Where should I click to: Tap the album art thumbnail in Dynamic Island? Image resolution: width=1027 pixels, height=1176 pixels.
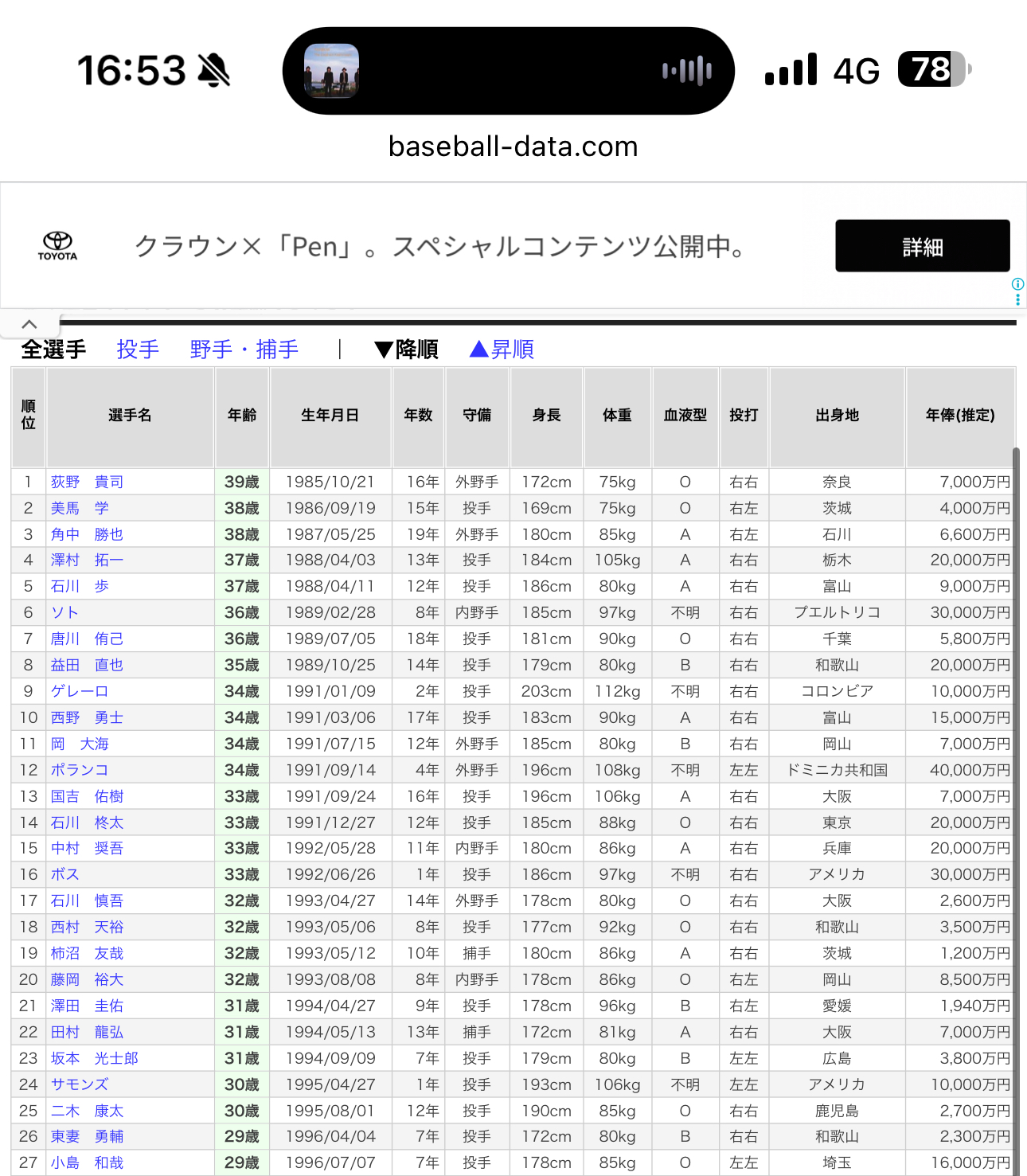[x=331, y=71]
